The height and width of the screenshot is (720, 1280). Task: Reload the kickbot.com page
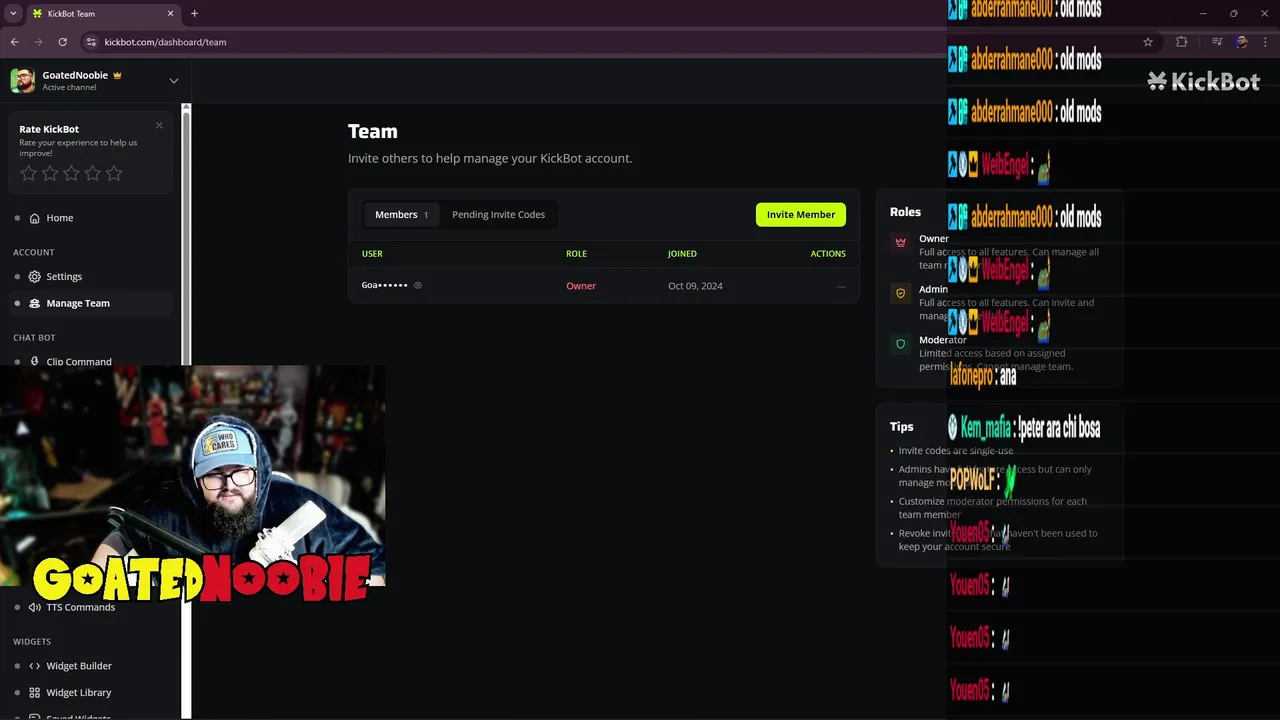62,42
